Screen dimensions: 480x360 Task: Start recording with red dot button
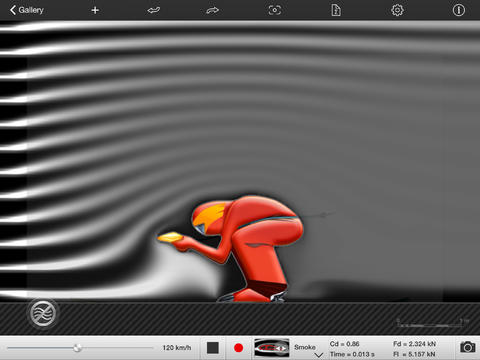(x=238, y=348)
